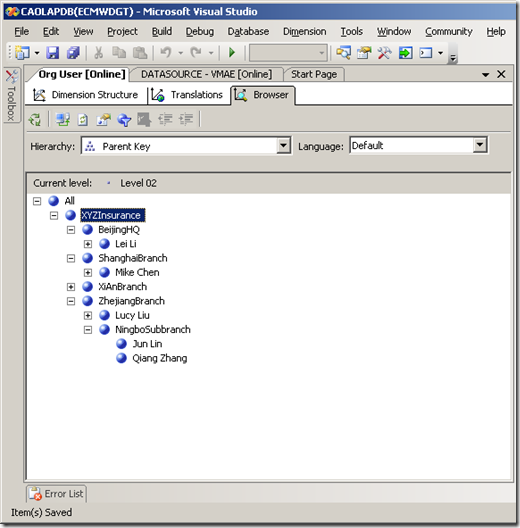Open the New Project dropdown arrow
The width and height of the screenshot is (520, 528).
(x=37, y=53)
